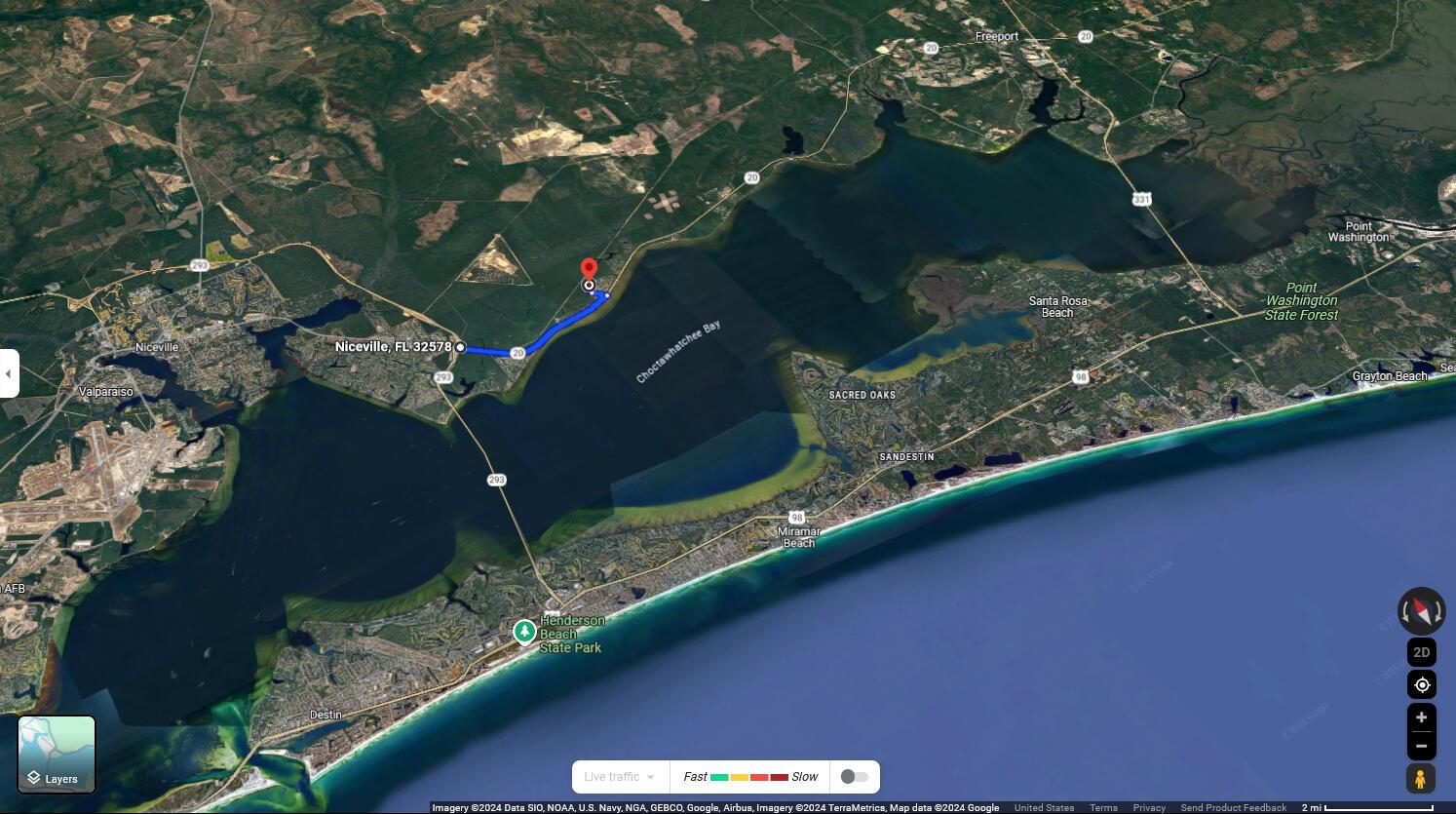Switch the map to 2D view
This screenshot has width=1456, height=814.
tap(1422, 652)
